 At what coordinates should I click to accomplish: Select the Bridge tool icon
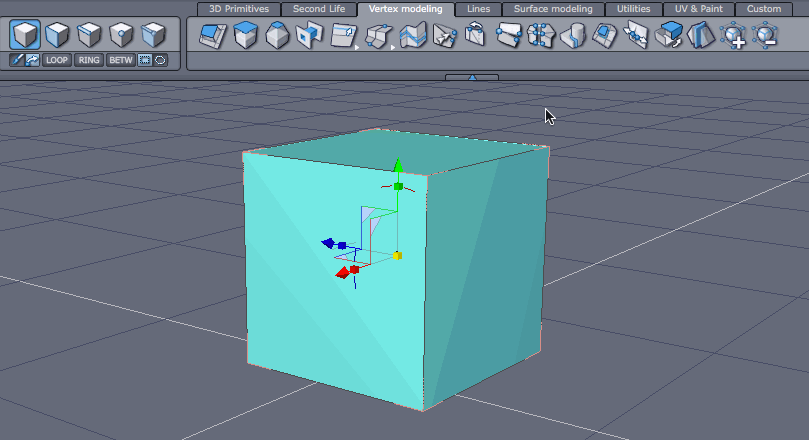click(310, 36)
